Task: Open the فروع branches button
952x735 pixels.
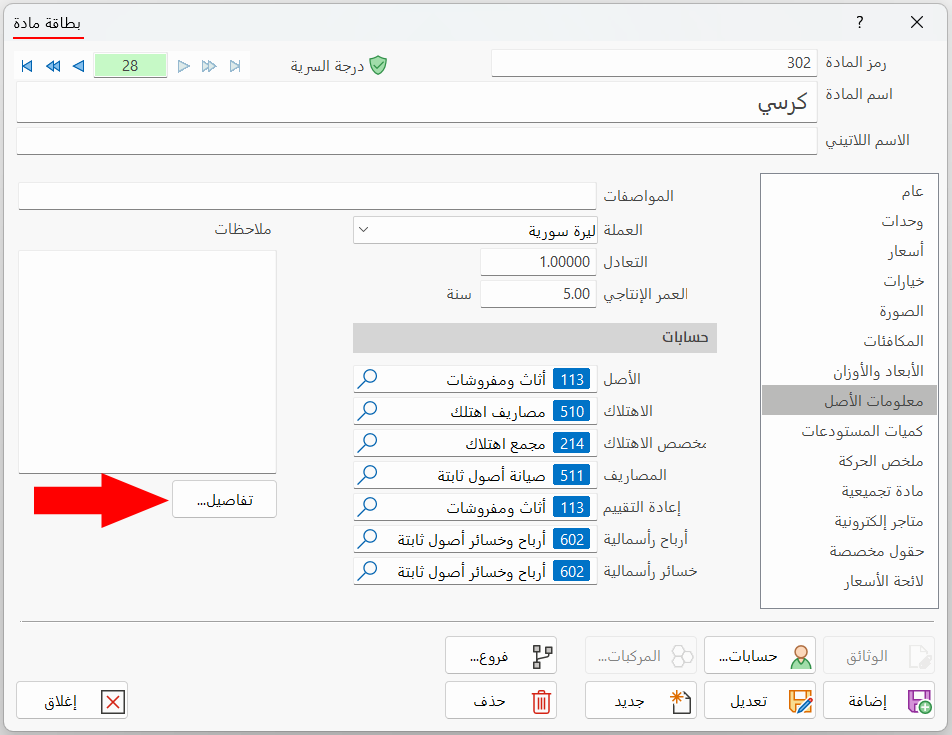Action: tap(500, 655)
